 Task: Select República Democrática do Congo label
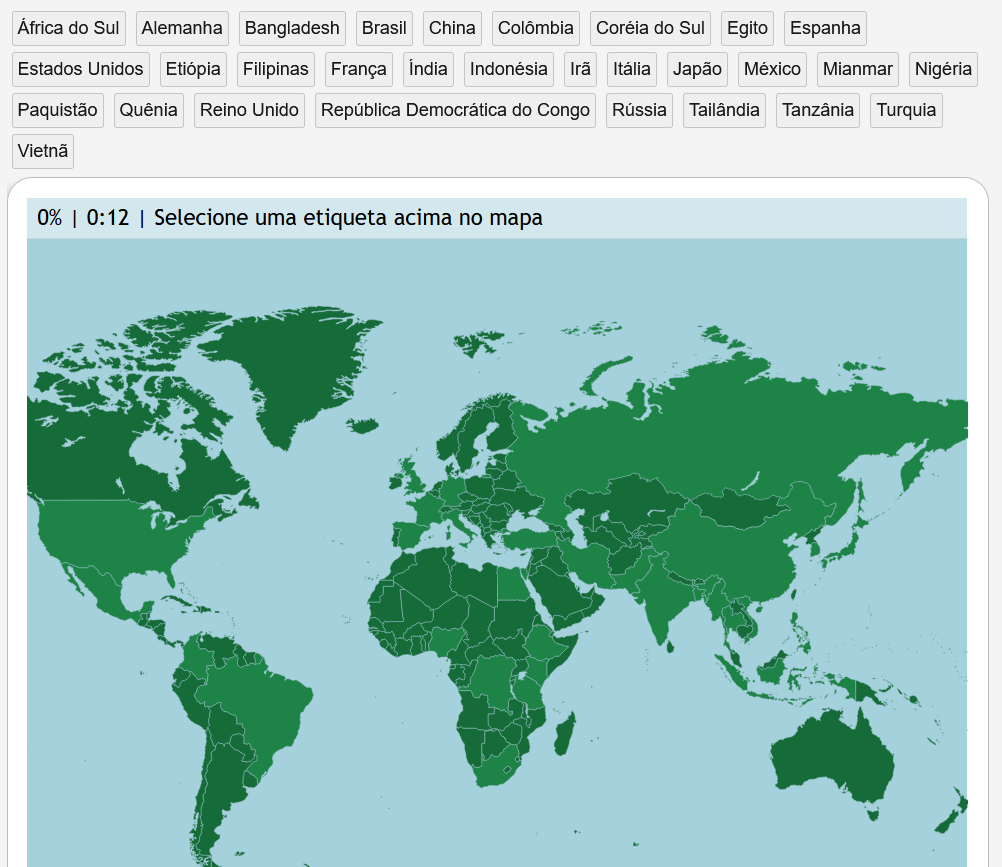pyautogui.click(x=455, y=110)
